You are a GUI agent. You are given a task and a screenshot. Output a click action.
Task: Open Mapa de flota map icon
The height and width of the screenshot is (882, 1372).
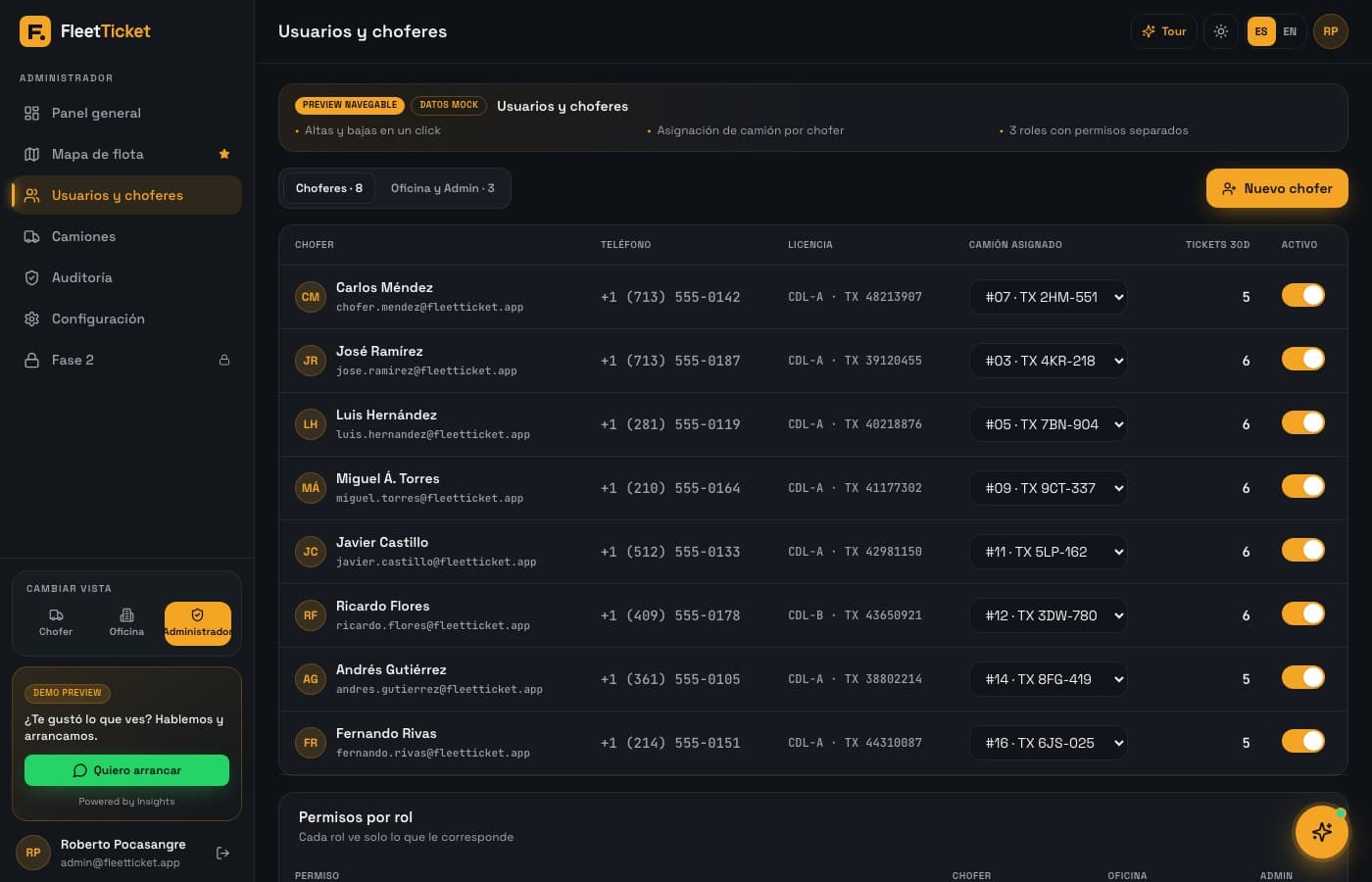(x=32, y=155)
